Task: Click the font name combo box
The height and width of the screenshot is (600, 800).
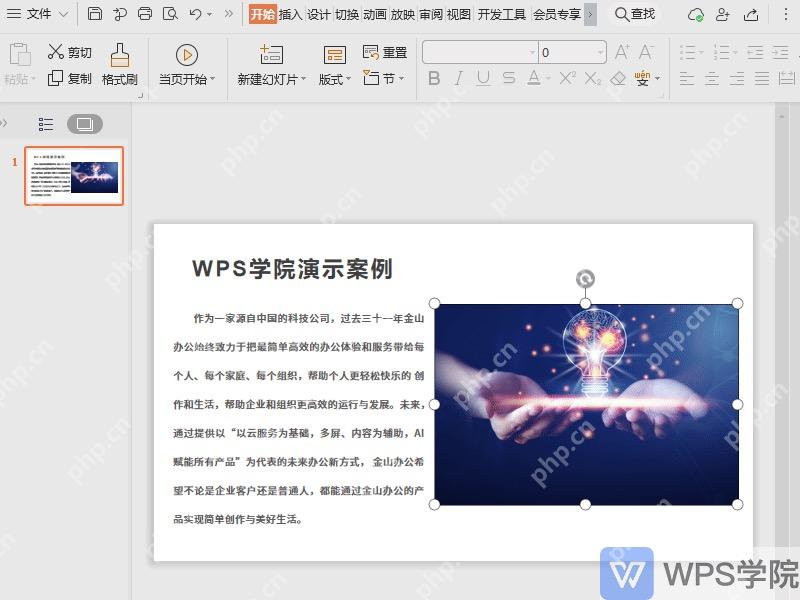Action: point(480,52)
